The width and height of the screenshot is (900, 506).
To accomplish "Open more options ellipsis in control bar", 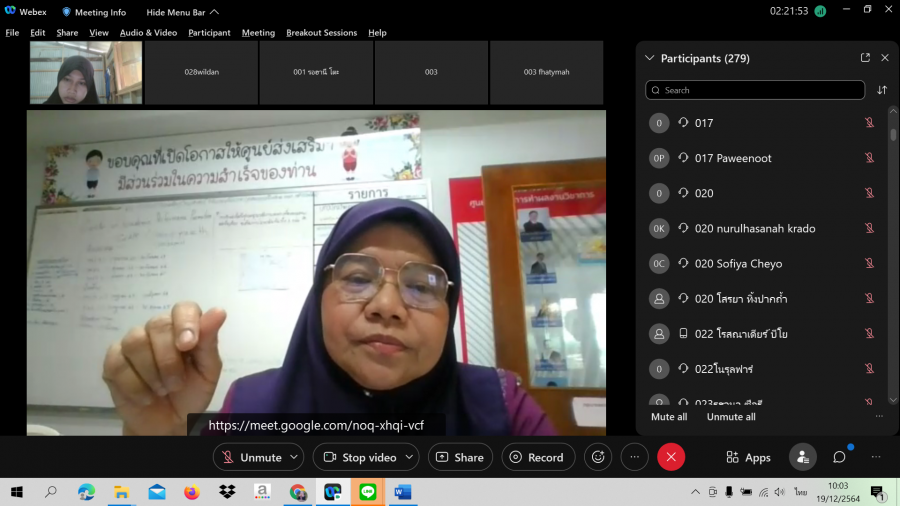I will coord(634,457).
